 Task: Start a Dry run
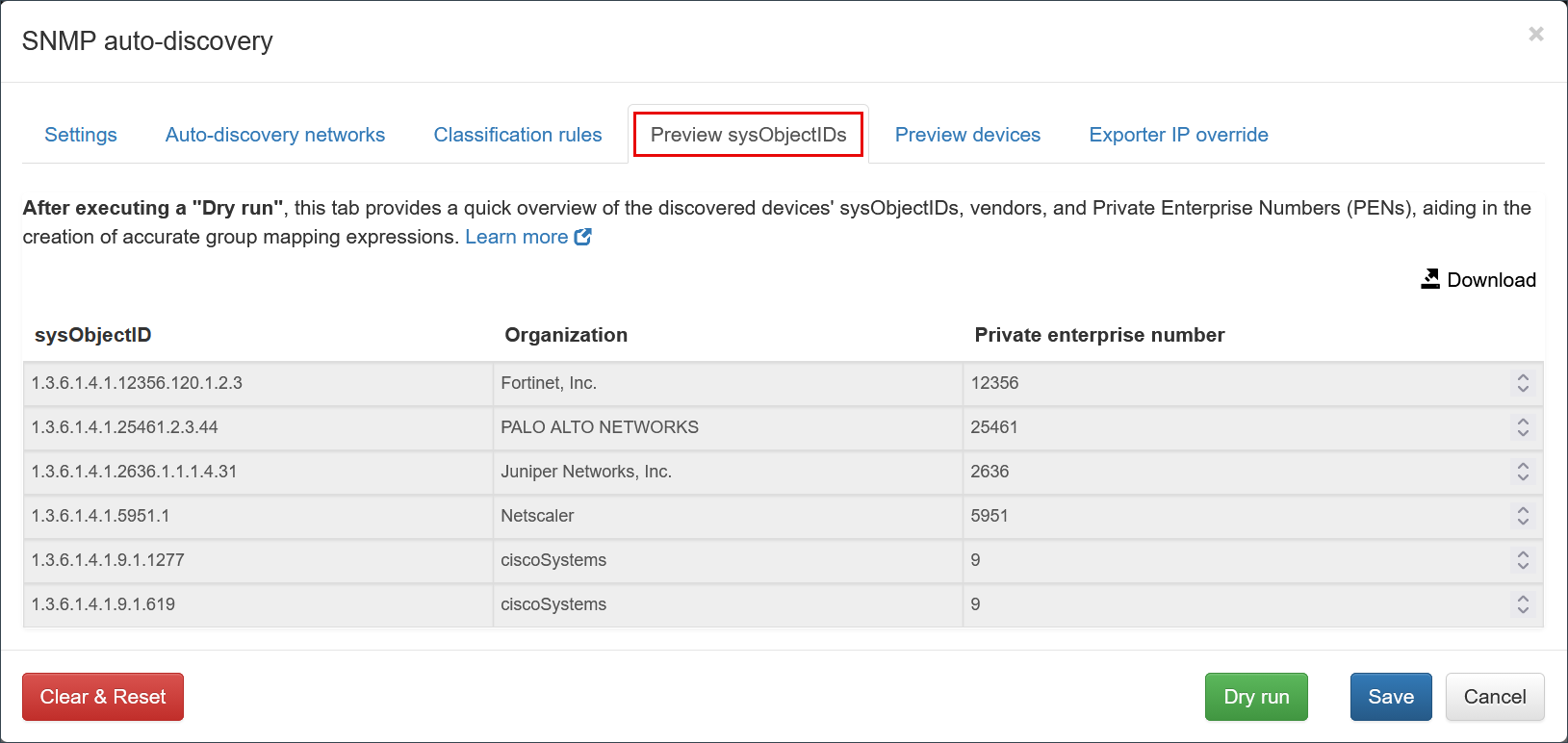click(x=1256, y=697)
